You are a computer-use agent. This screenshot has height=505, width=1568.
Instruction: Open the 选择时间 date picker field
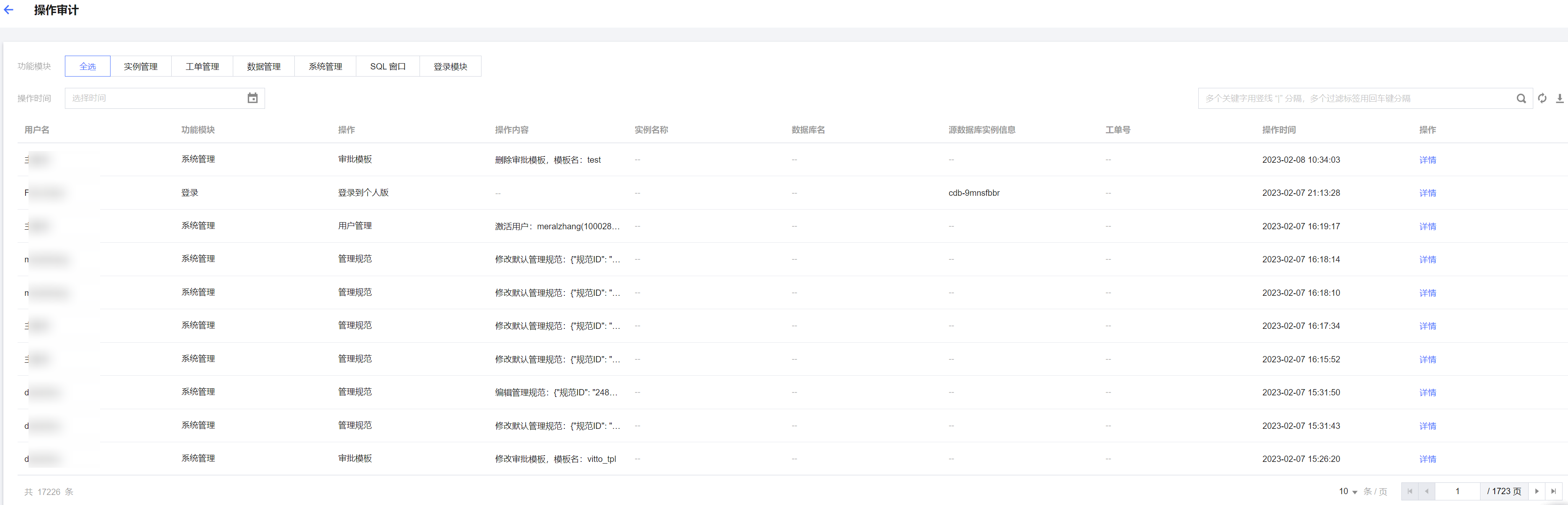[x=155, y=98]
